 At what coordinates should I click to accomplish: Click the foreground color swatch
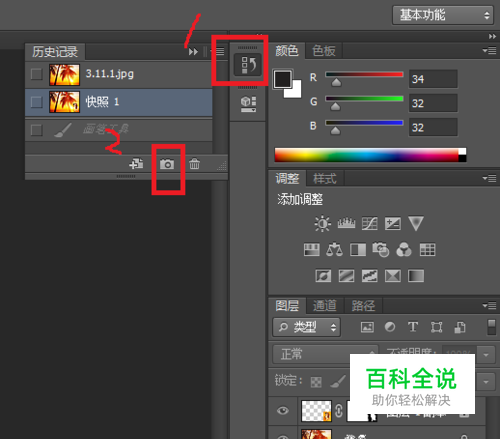point(282,79)
